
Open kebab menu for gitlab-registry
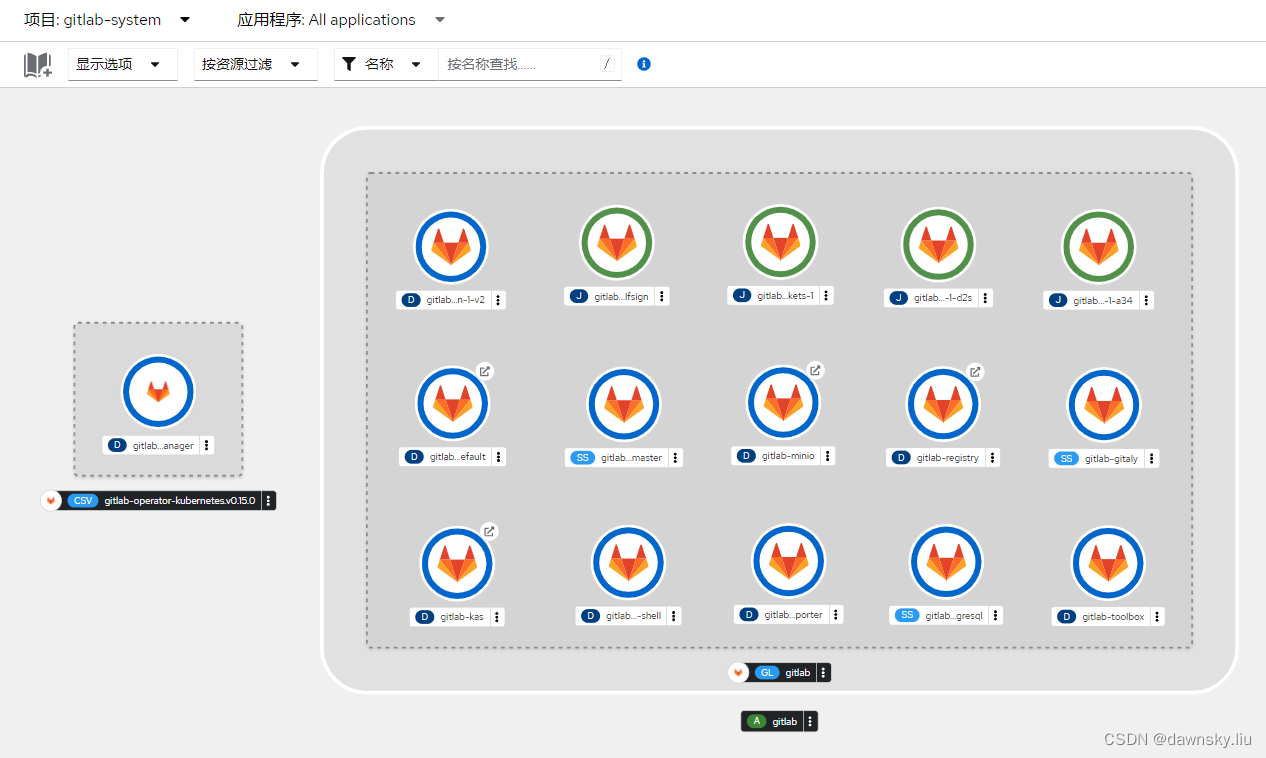[x=992, y=458]
